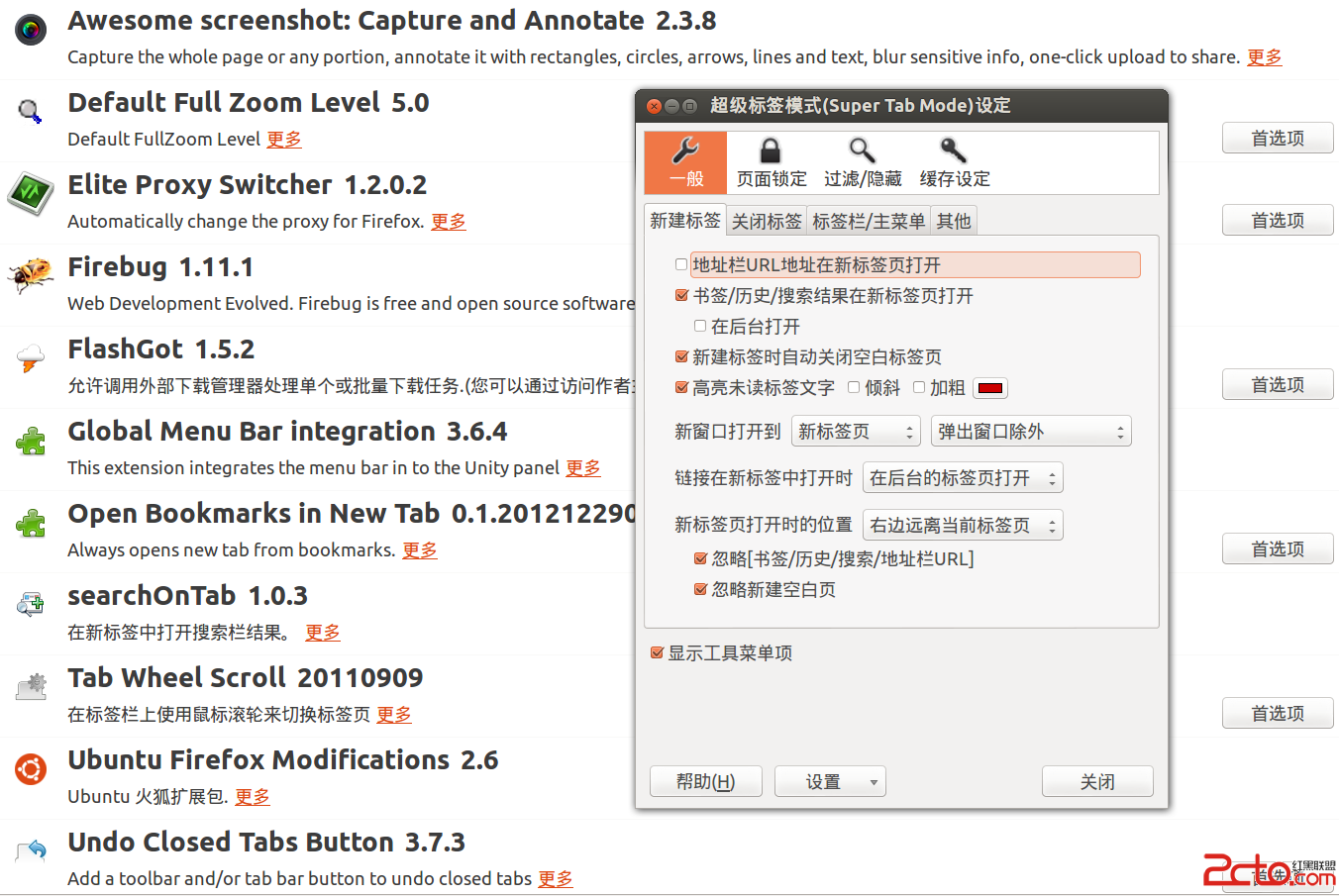Click the Awesome Screenshot camera lens icon
This screenshot has height=896, width=1339.
[31, 30]
